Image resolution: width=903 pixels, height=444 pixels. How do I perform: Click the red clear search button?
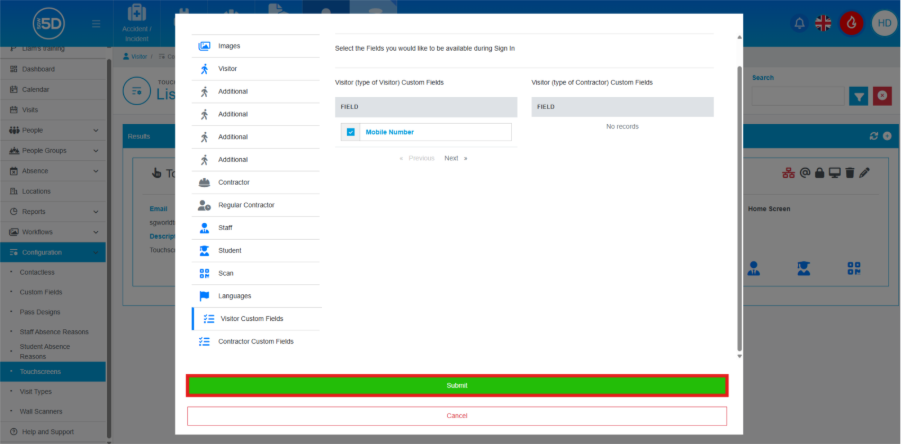(x=882, y=96)
